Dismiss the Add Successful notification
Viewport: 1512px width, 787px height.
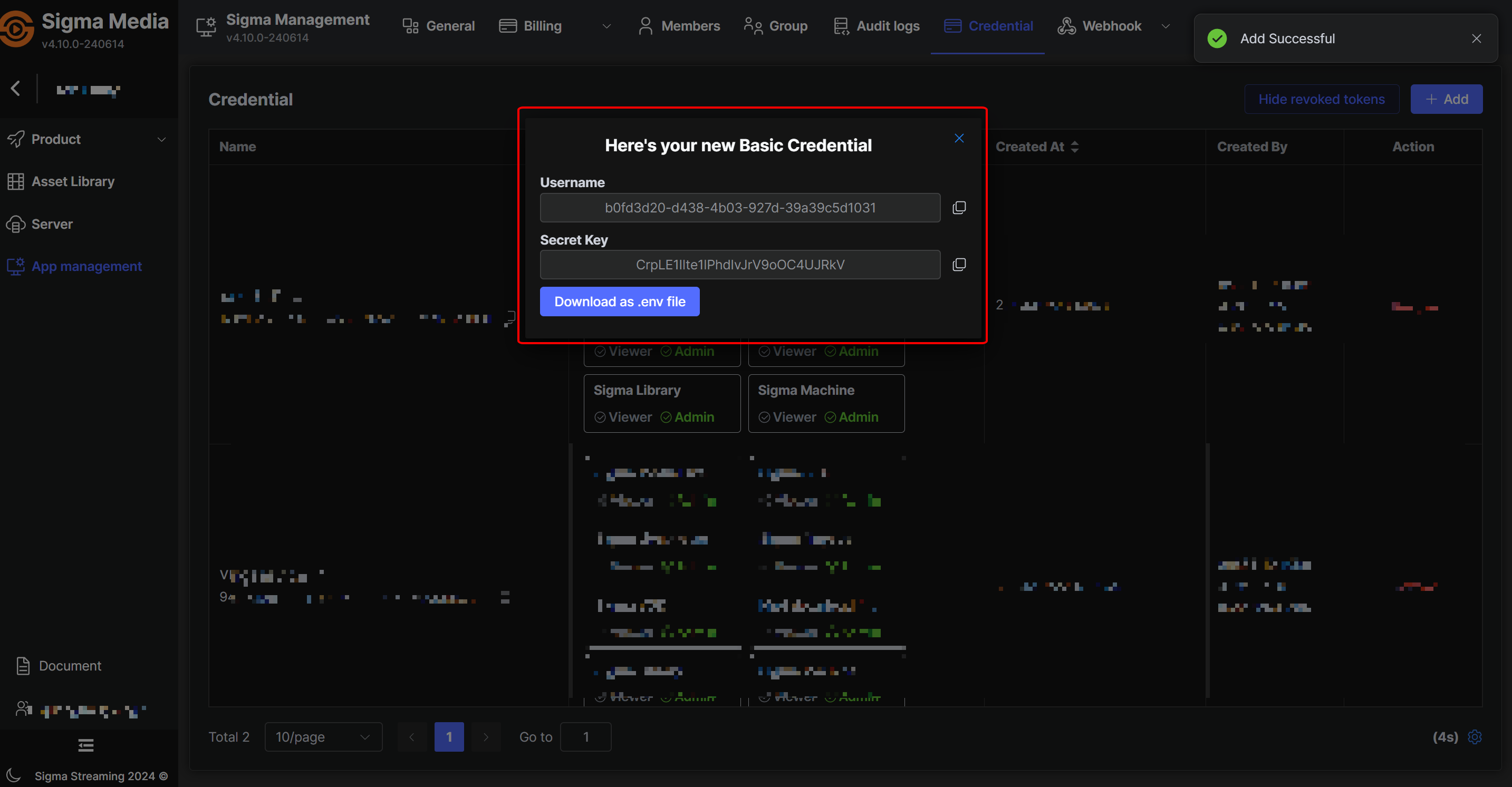point(1476,38)
